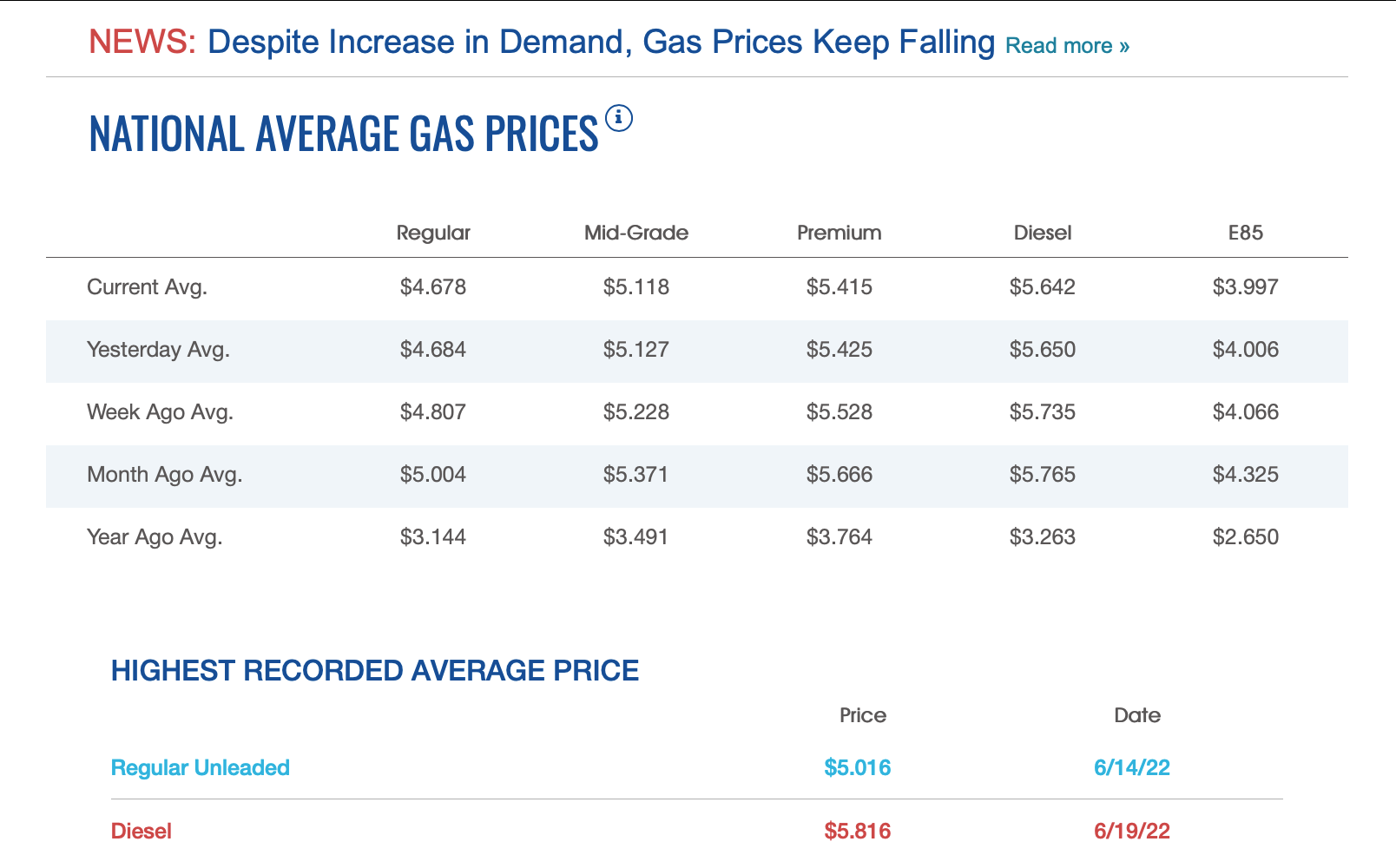This screenshot has height=868, width=1396.
Task: Click the Current Avg. row label
Action: [x=147, y=287]
